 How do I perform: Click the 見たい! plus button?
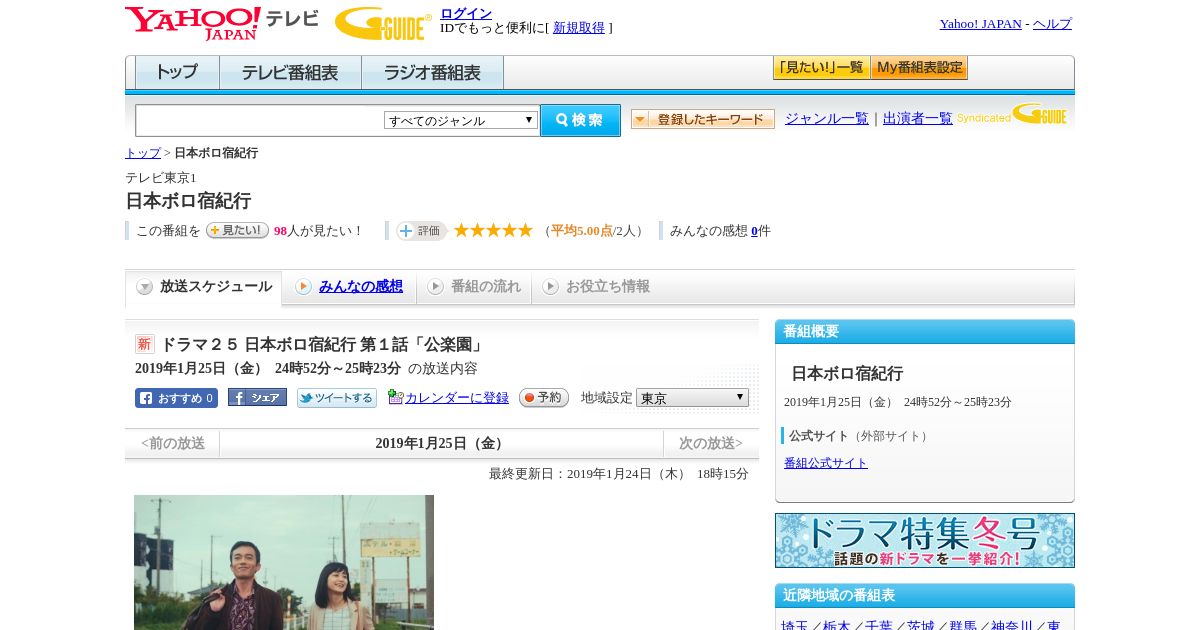tap(237, 230)
